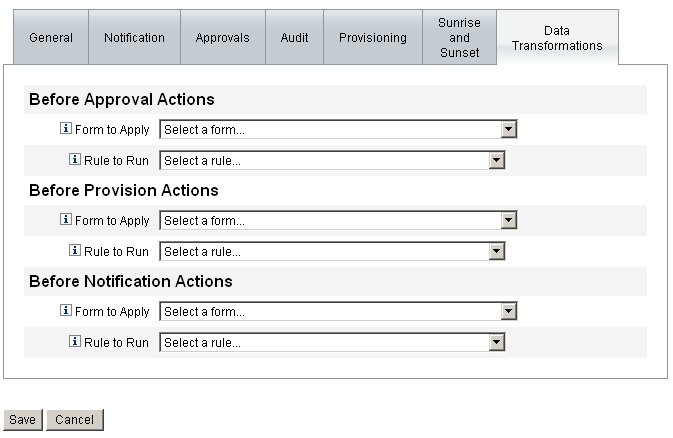Click info icon beside Before Notification Rule to Run
This screenshot has width=673, height=438.
(75, 342)
